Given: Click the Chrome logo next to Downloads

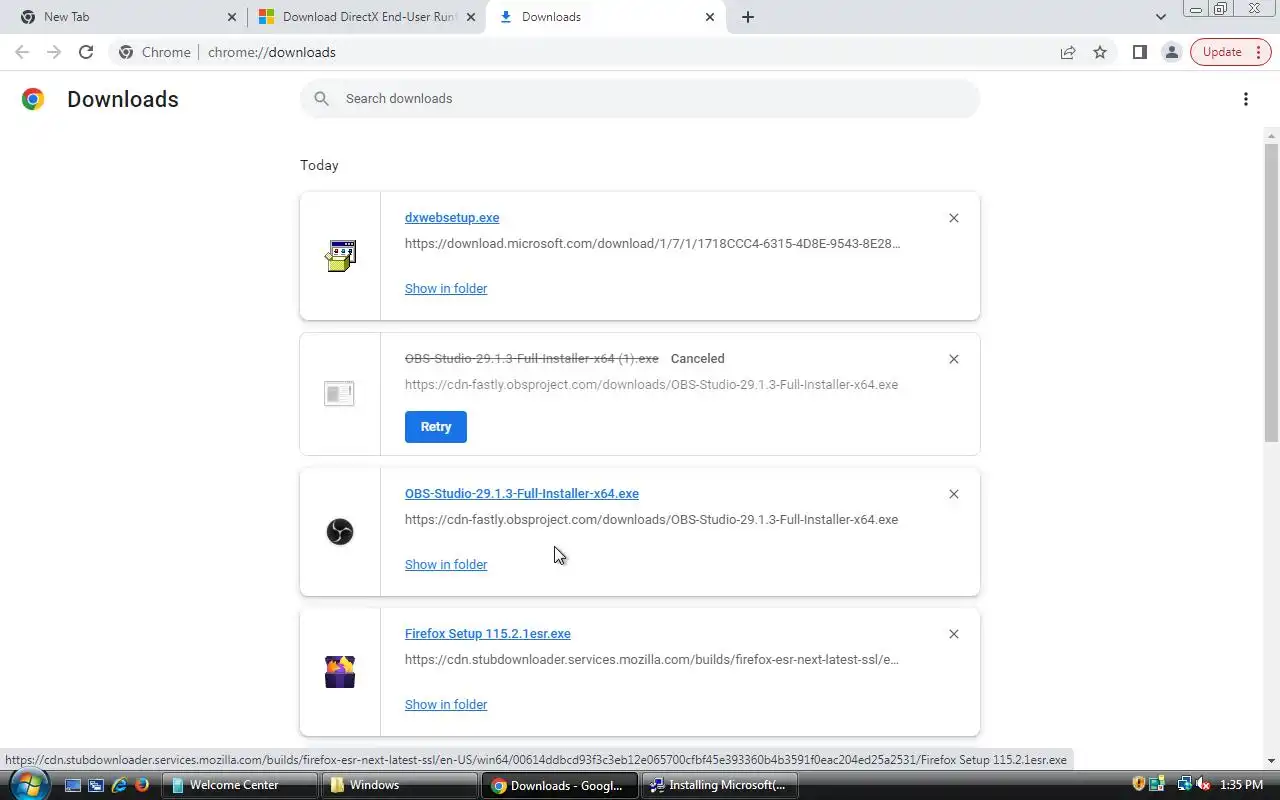Looking at the screenshot, I should coord(33,99).
